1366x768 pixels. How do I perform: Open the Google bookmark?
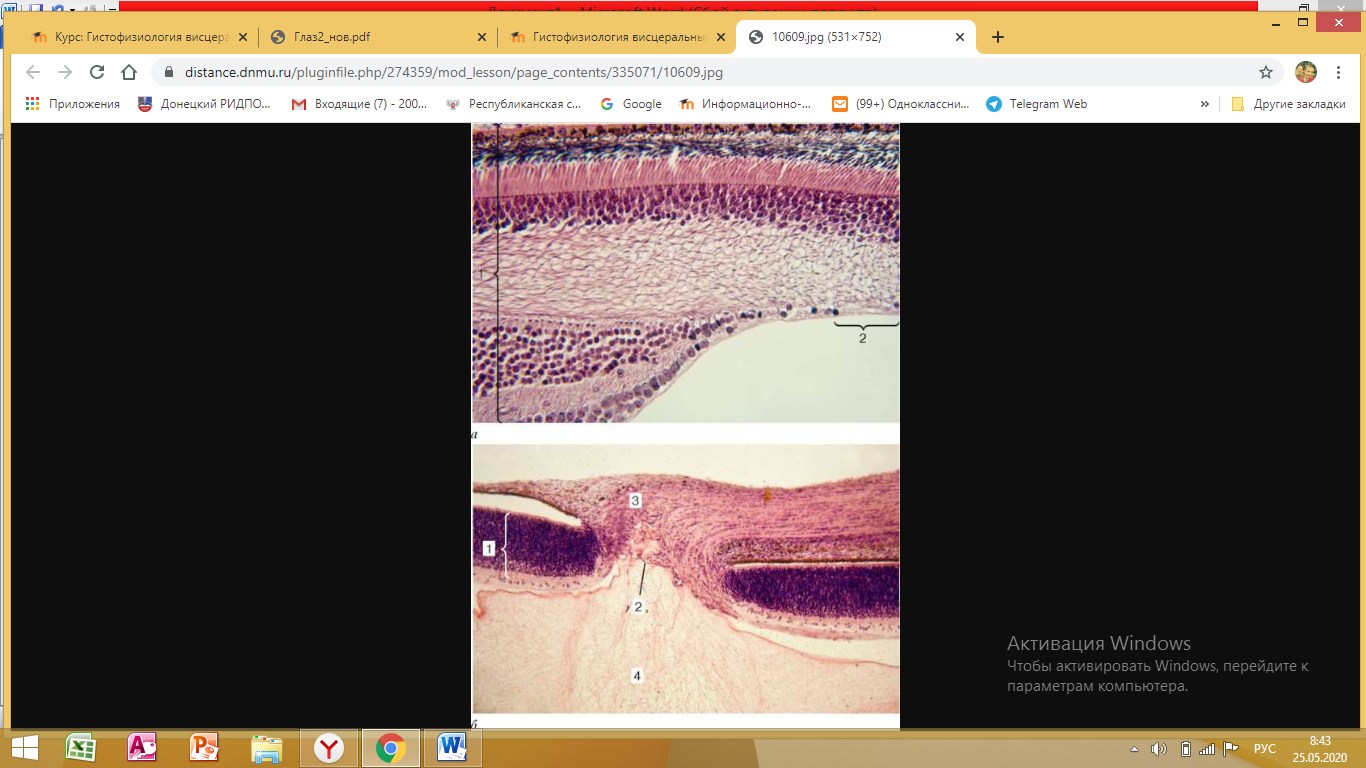point(631,104)
